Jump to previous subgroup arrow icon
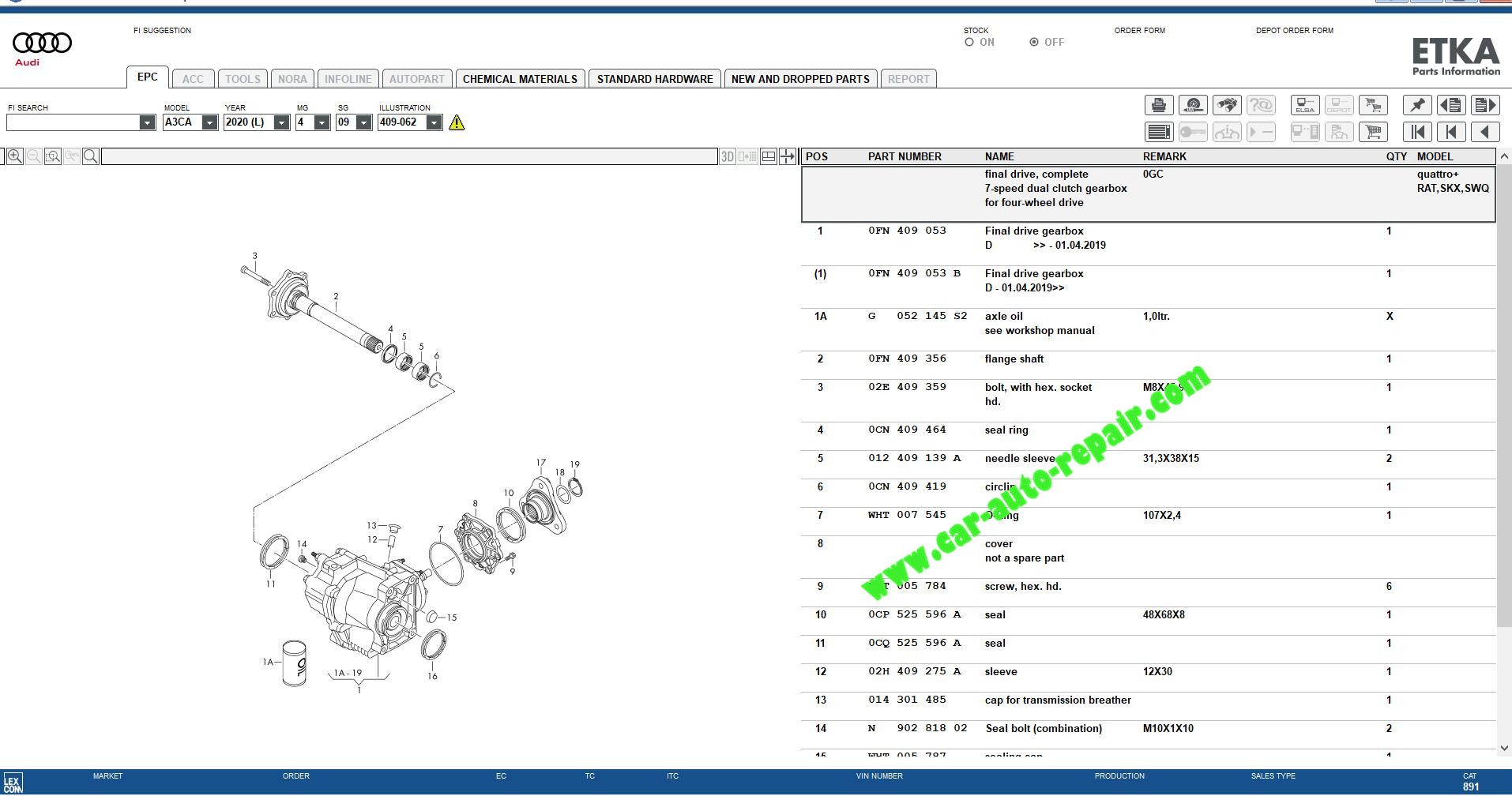 coord(1451,132)
